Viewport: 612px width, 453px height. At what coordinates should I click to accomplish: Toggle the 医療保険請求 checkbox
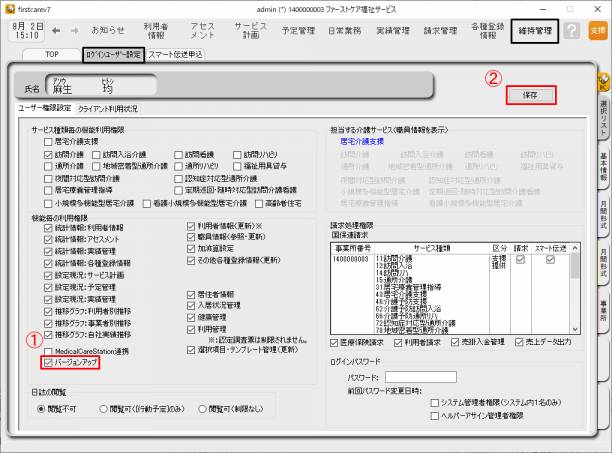point(336,342)
